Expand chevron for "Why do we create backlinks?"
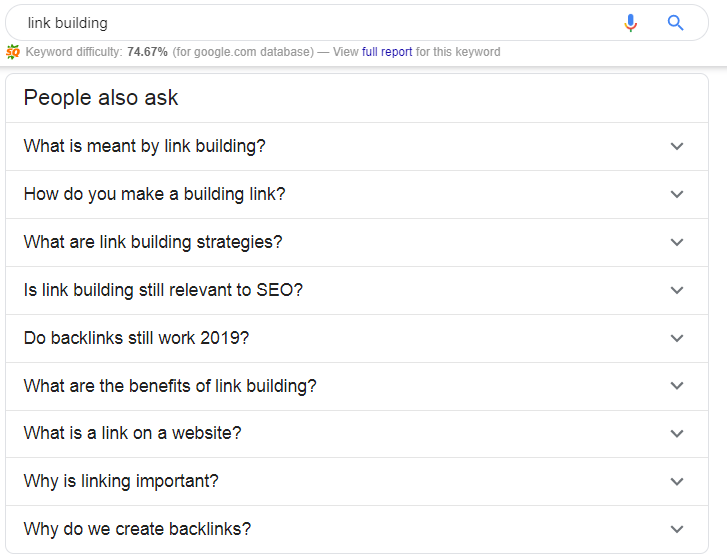The width and height of the screenshot is (727, 555). click(677, 530)
